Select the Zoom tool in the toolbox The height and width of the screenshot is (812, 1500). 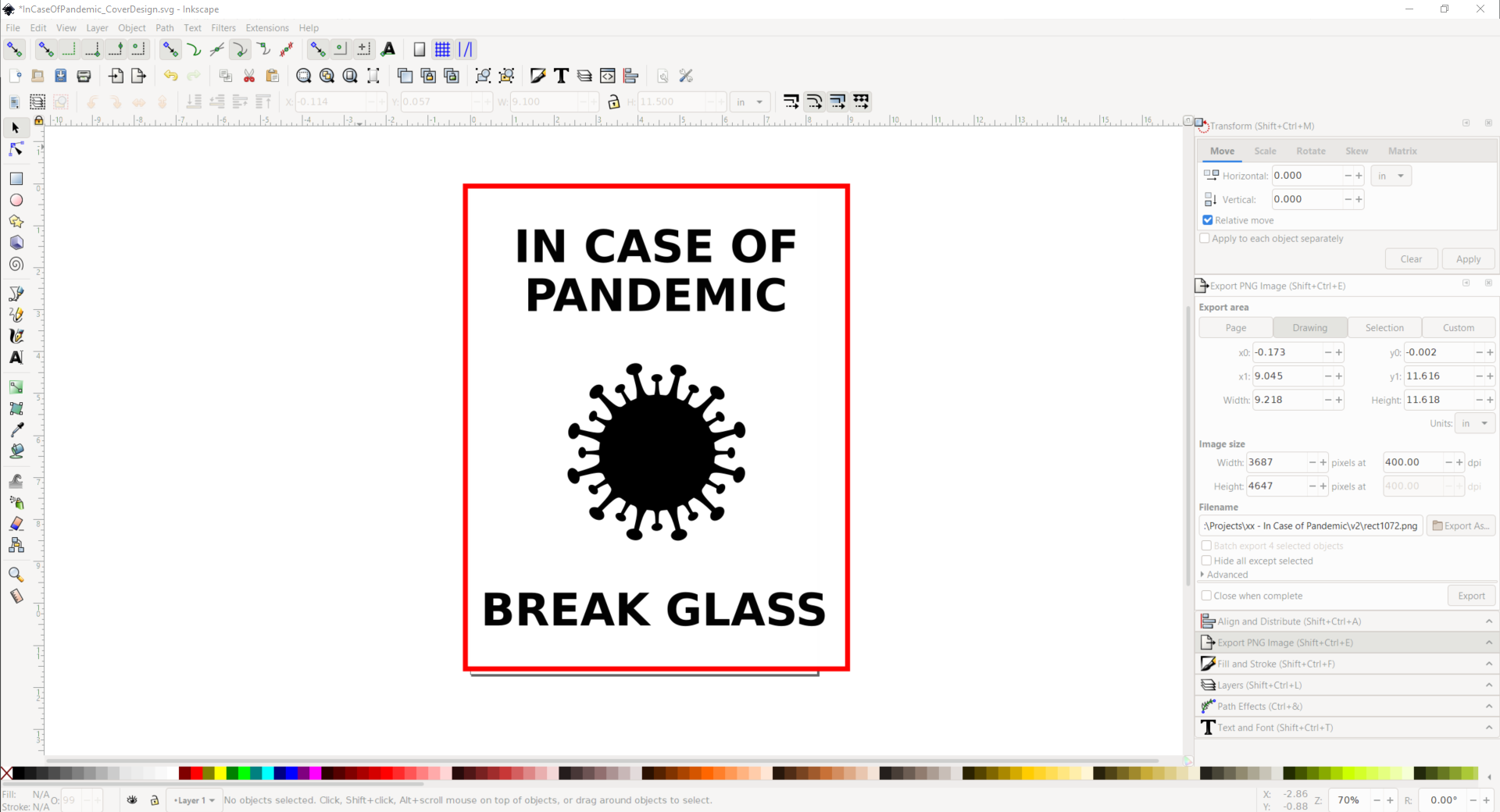(x=16, y=574)
